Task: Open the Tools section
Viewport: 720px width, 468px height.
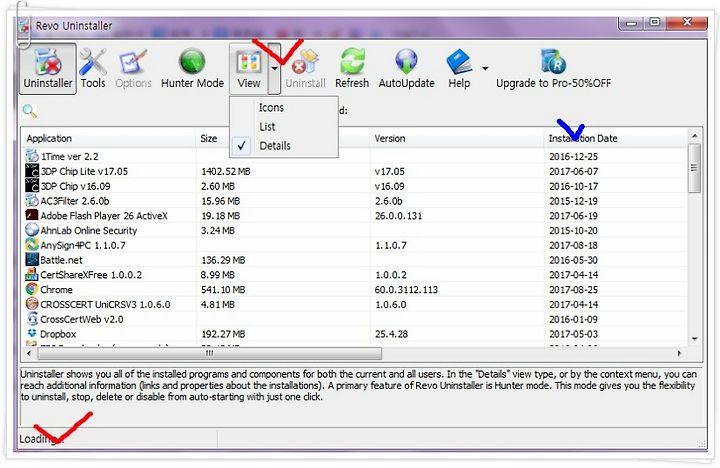Action: coord(93,69)
